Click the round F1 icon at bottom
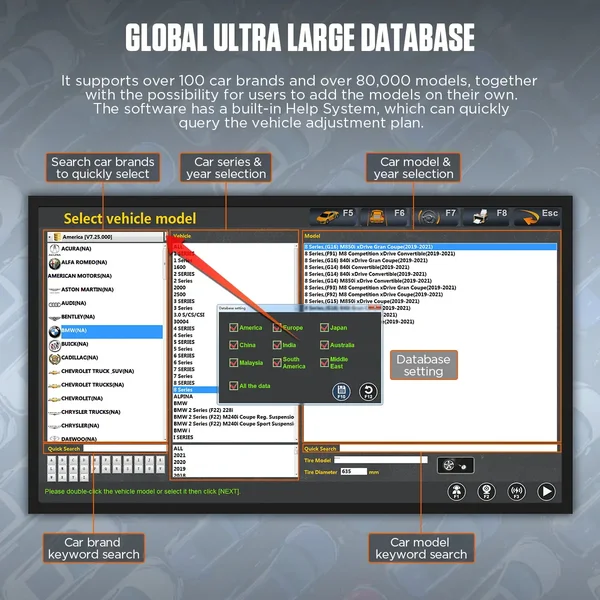Viewport: 600px width, 600px height. pyautogui.click(x=457, y=491)
